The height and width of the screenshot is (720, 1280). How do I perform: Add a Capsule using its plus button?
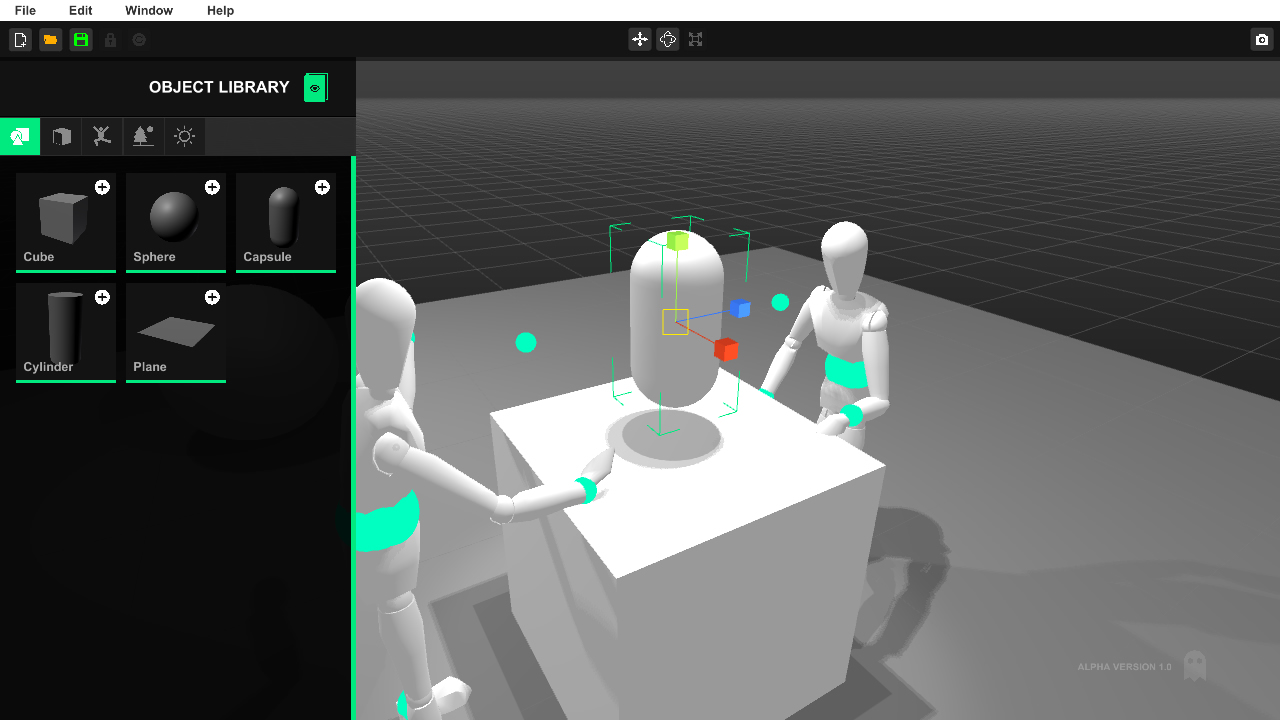322,187
